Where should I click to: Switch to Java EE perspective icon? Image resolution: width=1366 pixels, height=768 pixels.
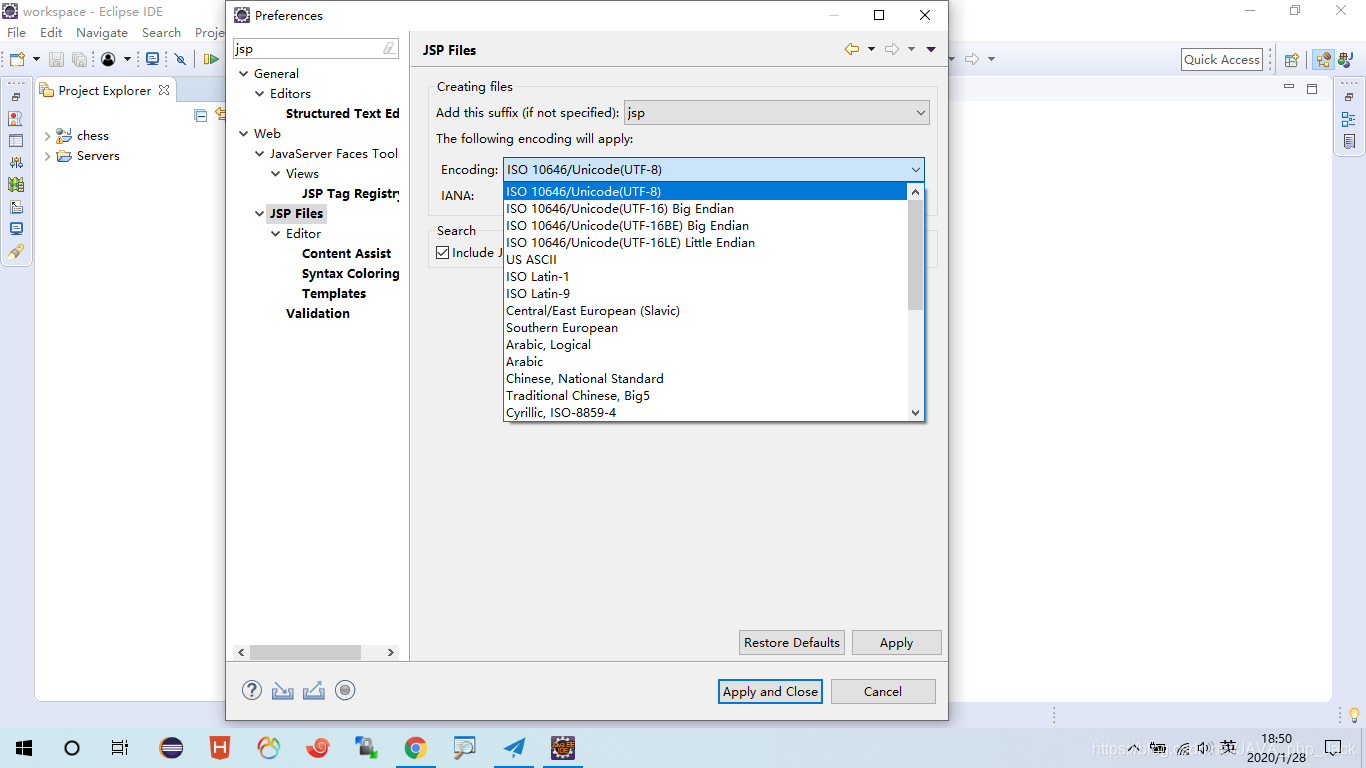pos(1323,60)
